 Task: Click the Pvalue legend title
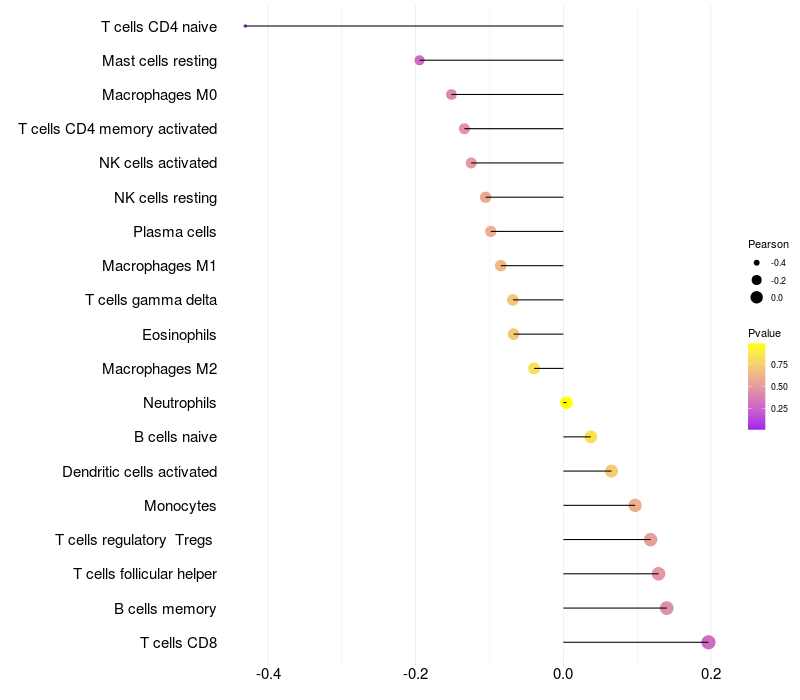764,332
